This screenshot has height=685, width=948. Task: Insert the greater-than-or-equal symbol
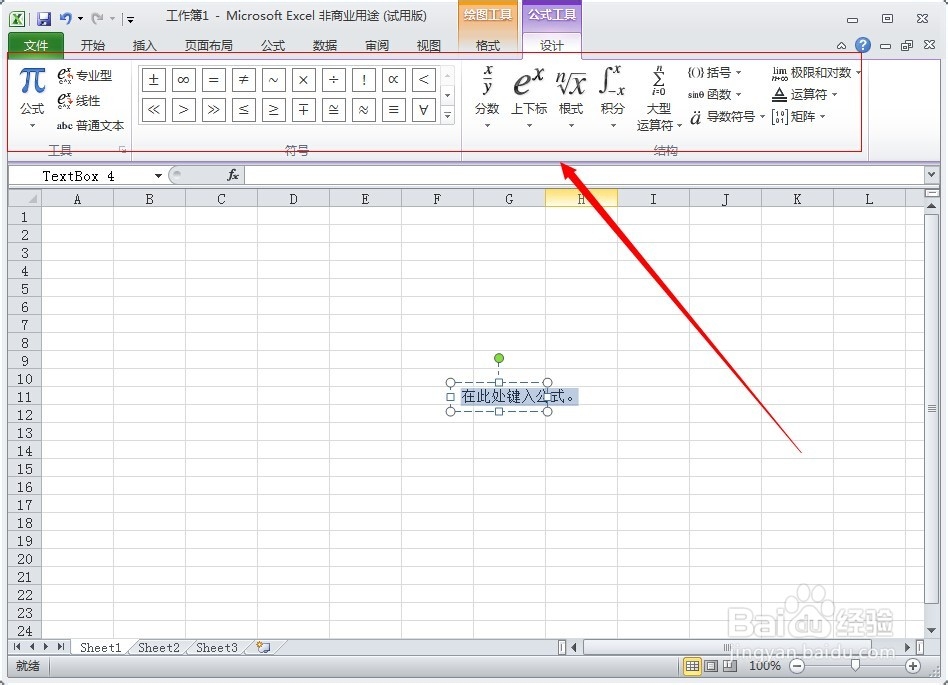click(273, 110)
